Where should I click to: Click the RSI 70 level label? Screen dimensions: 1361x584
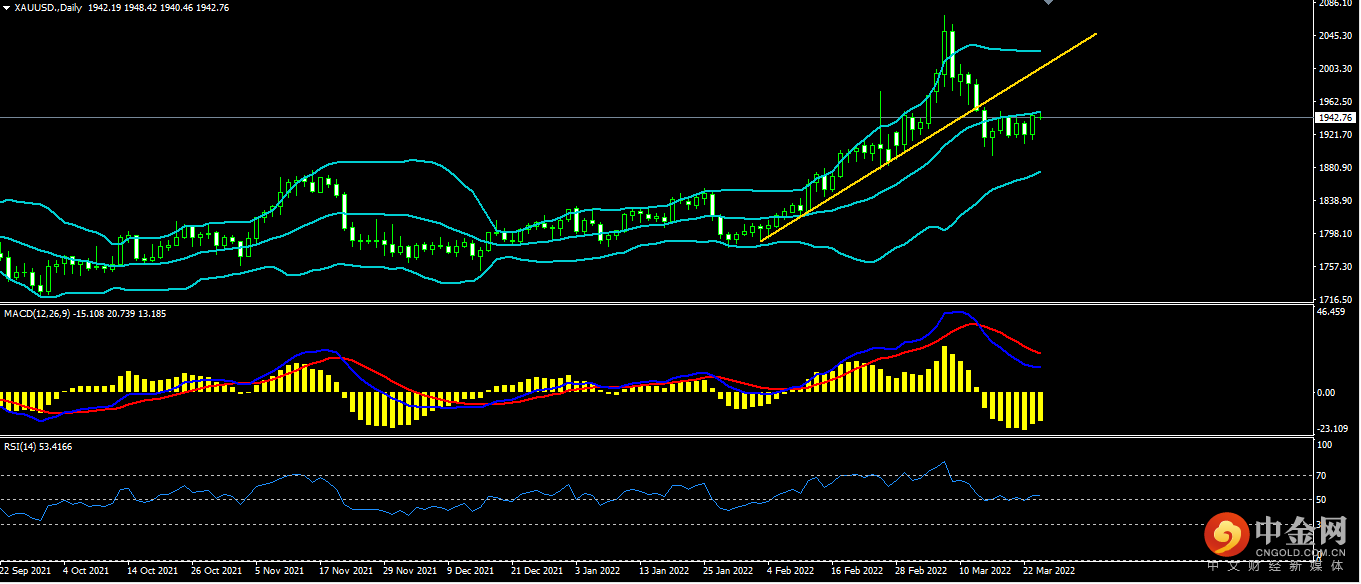(x=1322, y=476)
